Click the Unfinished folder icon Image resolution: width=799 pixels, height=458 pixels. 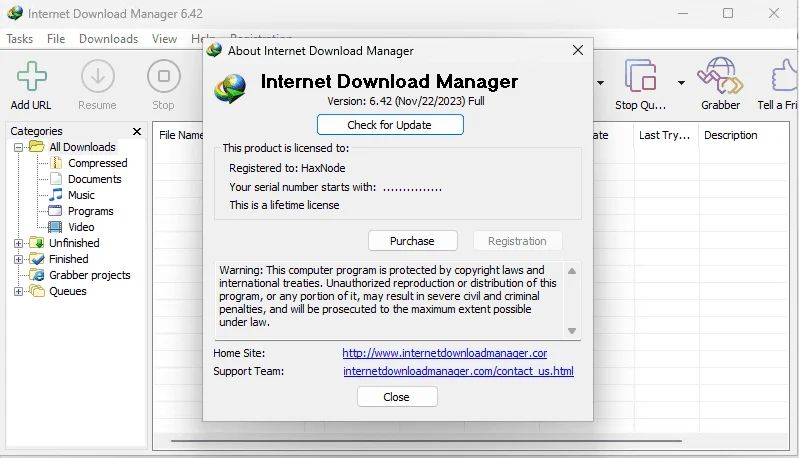[37, 243]
